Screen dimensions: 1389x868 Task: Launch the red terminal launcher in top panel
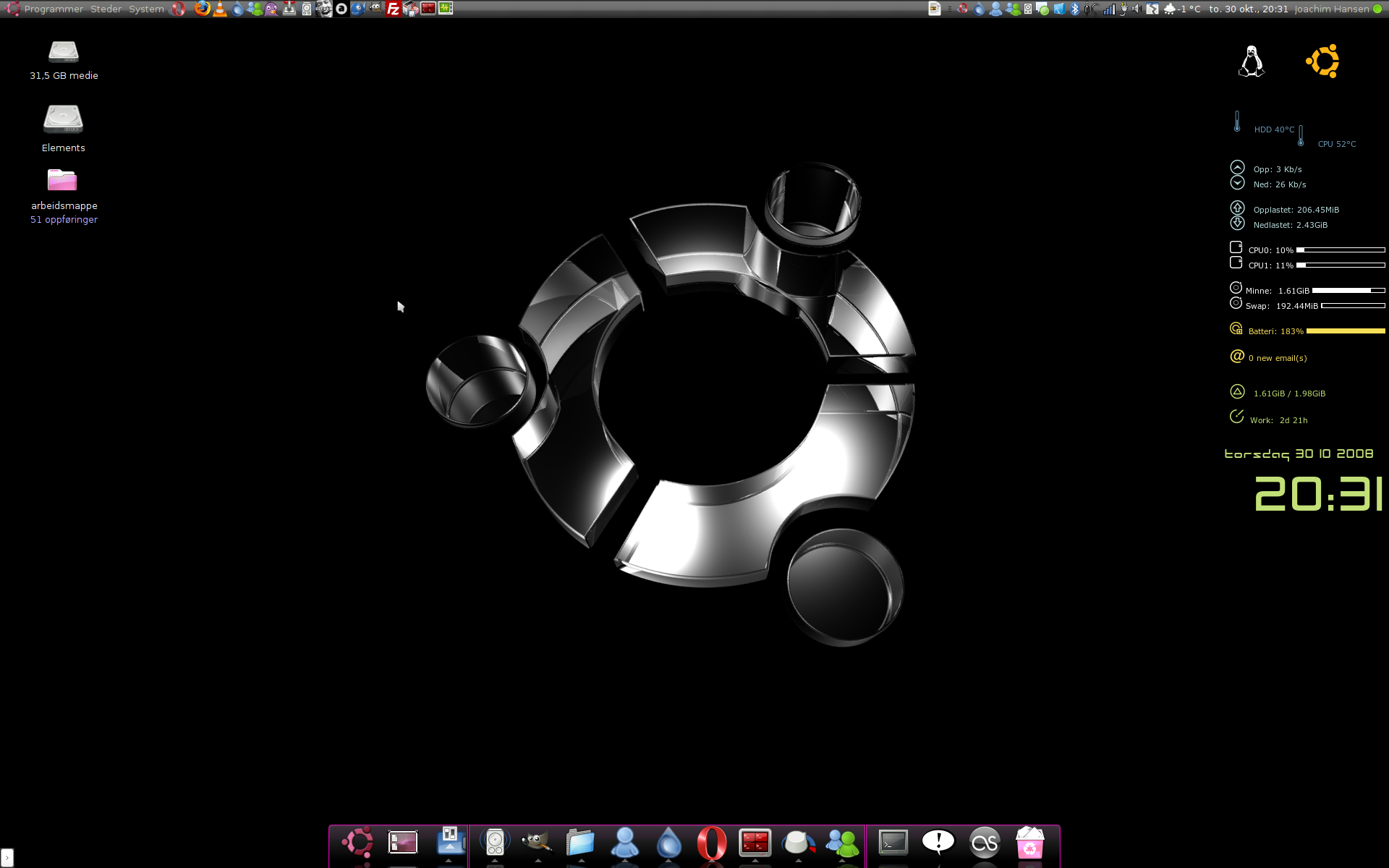pyautogui.click(x=428, y=9)
